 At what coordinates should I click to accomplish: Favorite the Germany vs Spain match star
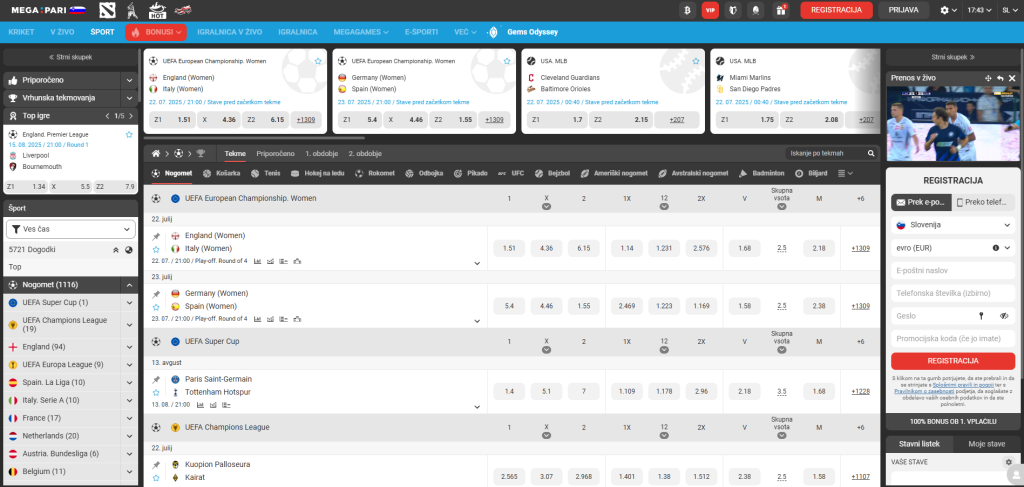(x=156, y=307)
